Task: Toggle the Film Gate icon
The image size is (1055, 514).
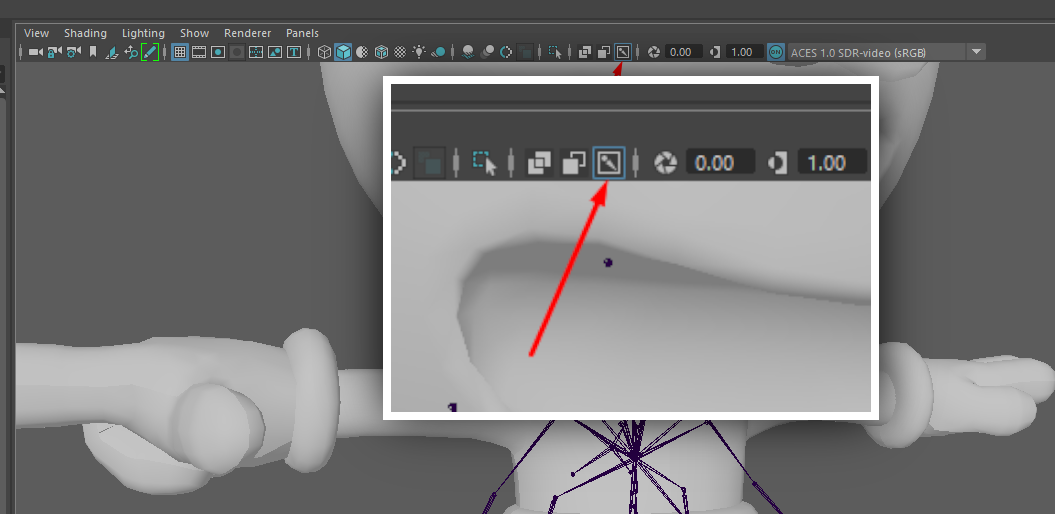Action: [198, 52]
